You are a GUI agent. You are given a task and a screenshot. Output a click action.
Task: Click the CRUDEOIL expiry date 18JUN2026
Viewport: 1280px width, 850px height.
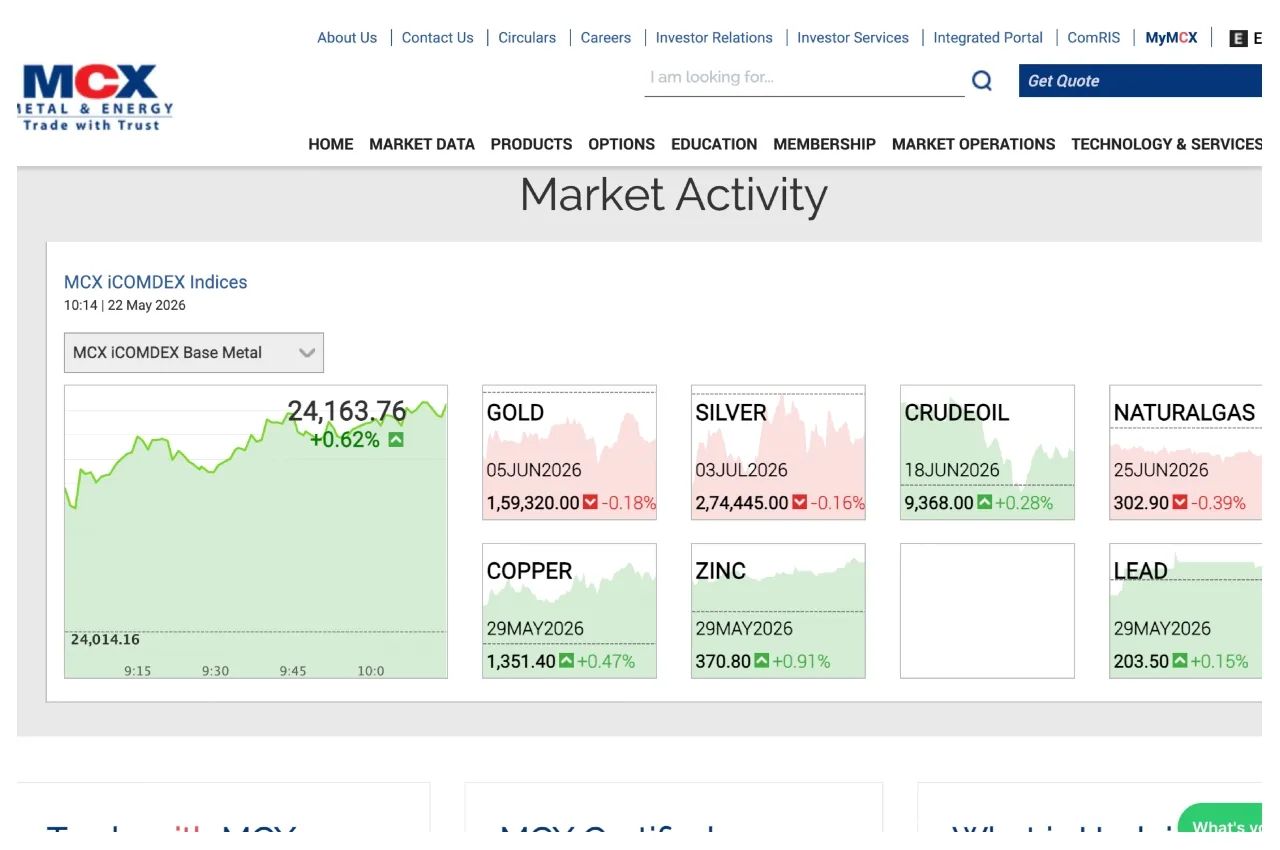click(x=952, y=470)
